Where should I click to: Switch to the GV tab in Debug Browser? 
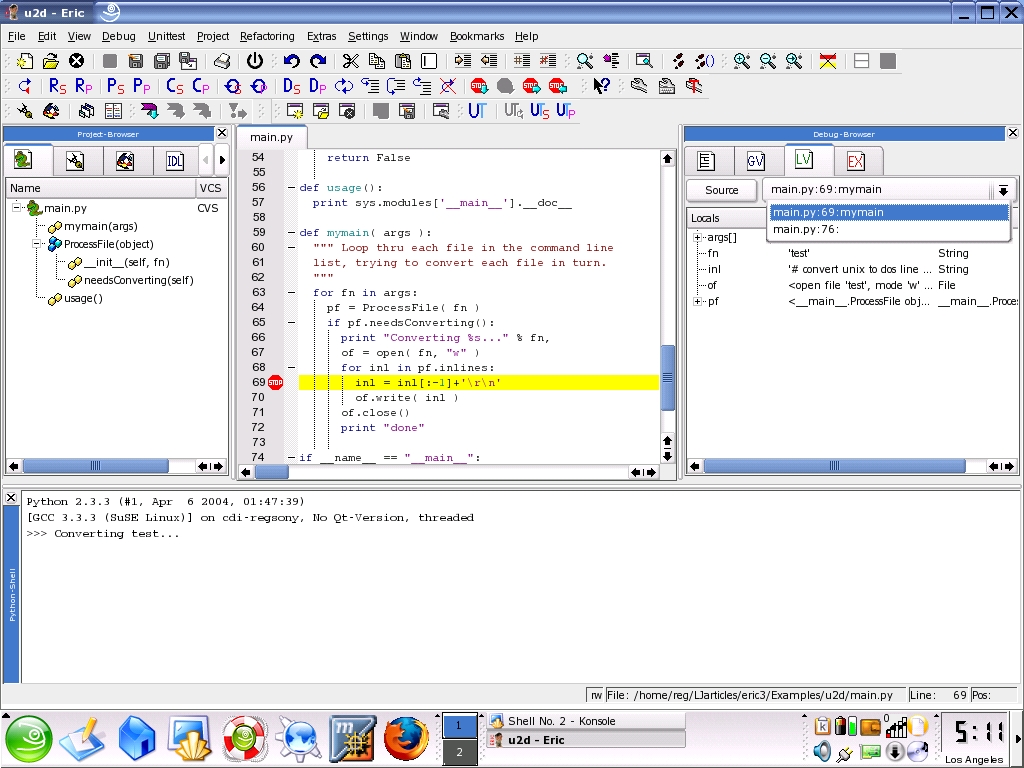point(756,160)
